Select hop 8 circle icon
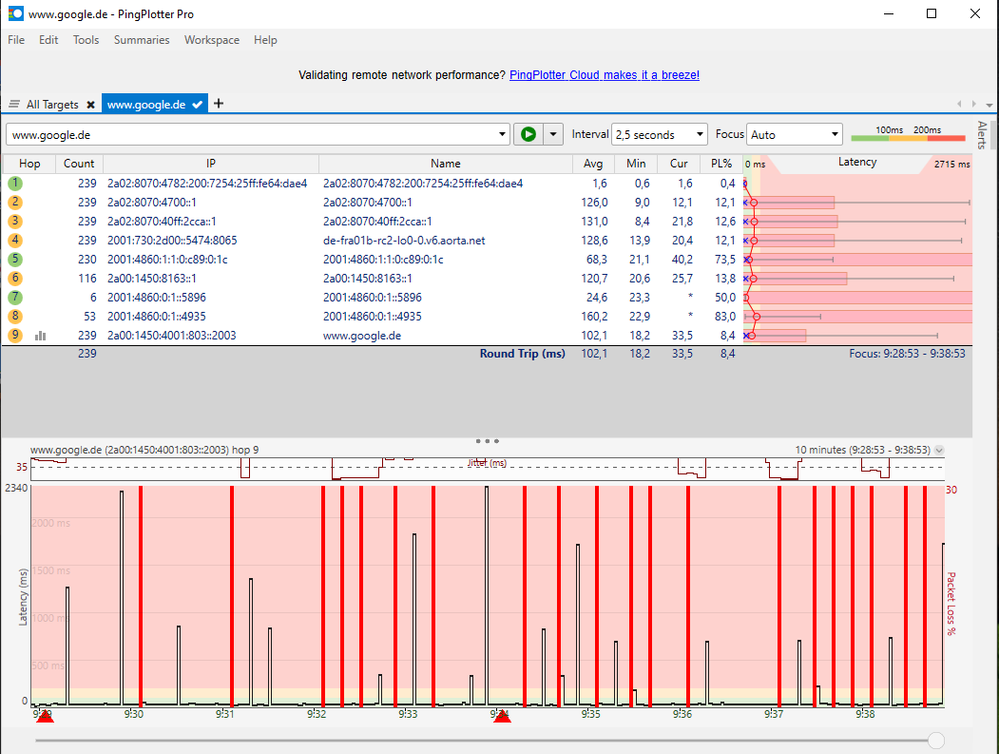Screen dimensions: 999x754 coord(15,316)
